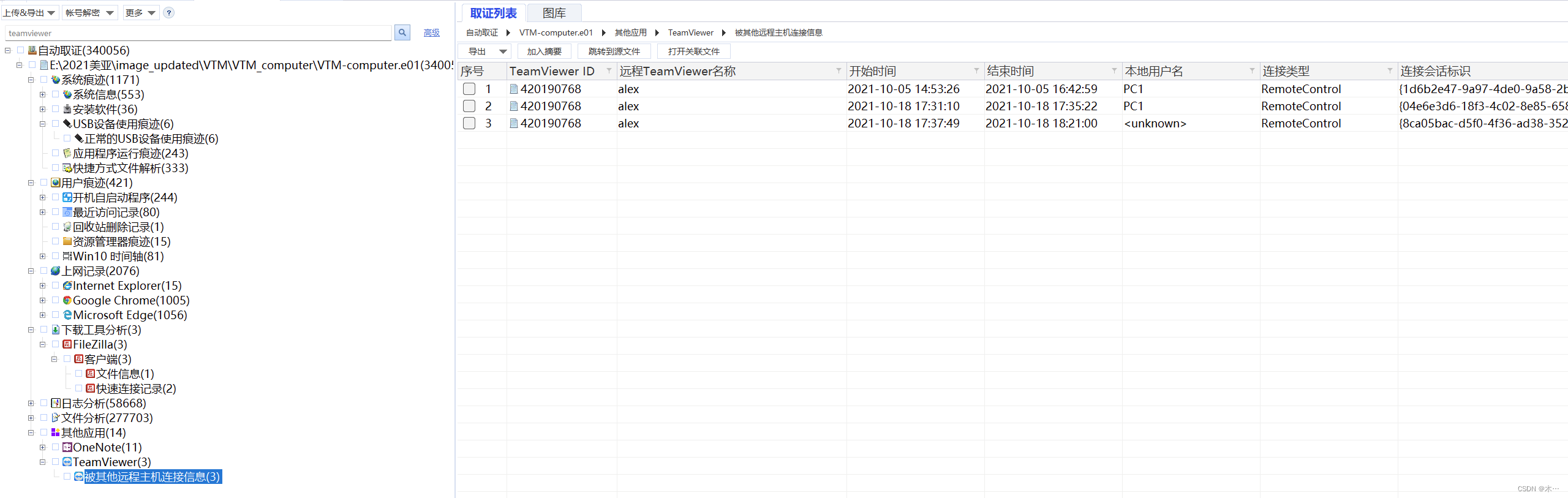1568x498 pixels.
Task: Click the VTM-computer.e01 breadcrumb
Action: pos(556,32)
